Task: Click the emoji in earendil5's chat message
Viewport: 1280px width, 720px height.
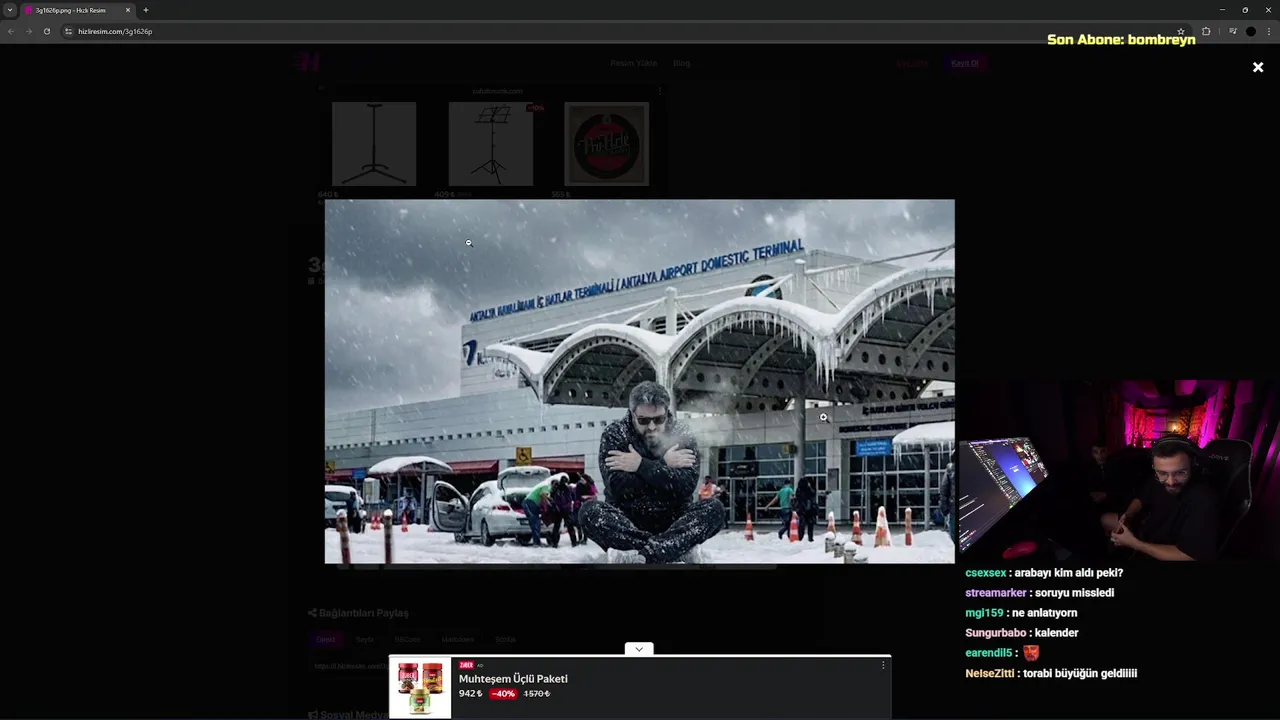Action: [x=1031, y=653]
